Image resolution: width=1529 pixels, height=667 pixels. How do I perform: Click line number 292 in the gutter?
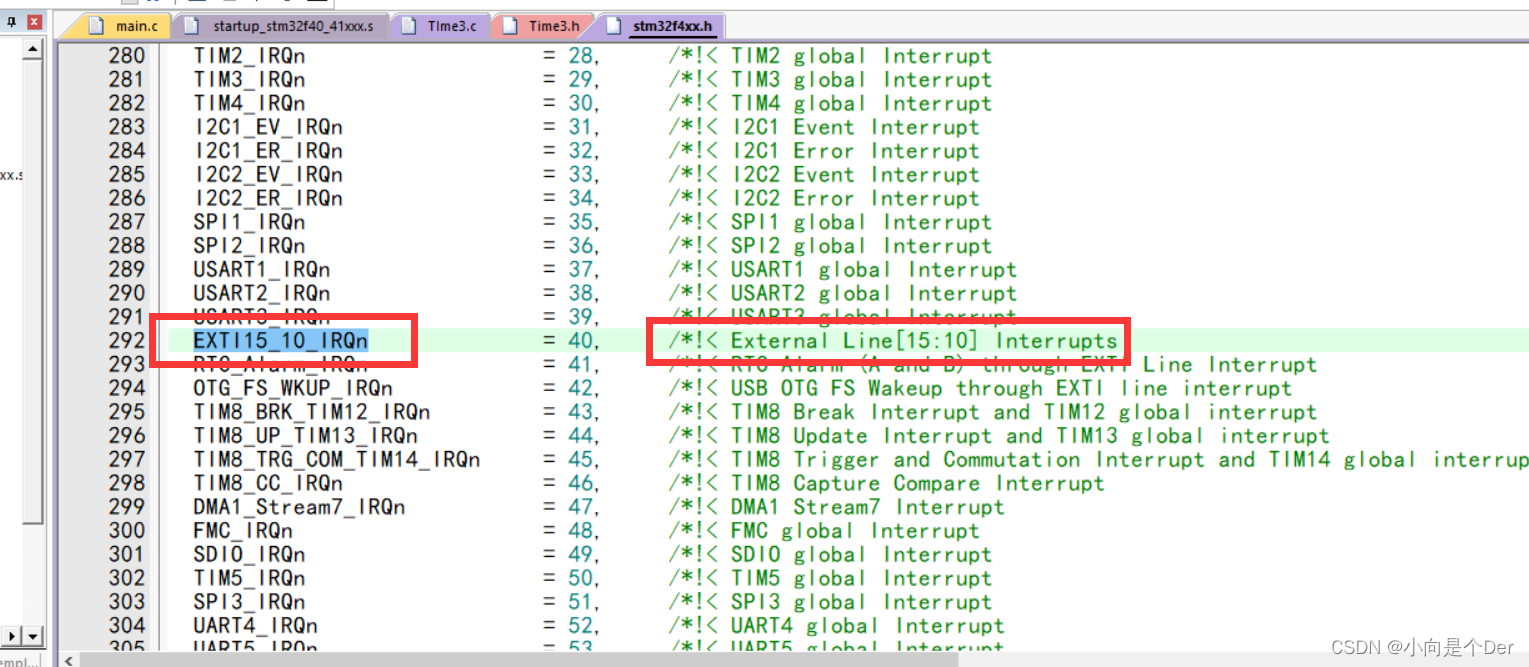click(x=126, y=341)
